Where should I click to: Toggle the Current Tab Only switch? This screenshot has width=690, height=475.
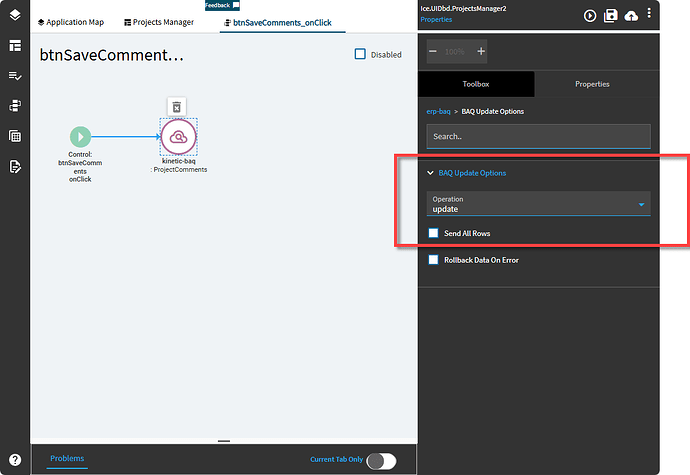382,461
